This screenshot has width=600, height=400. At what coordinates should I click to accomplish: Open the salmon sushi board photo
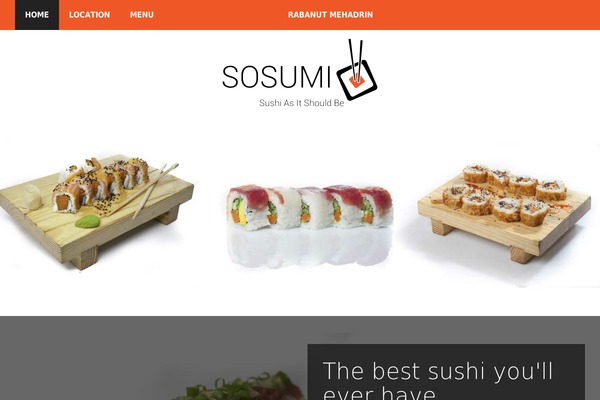97,212
